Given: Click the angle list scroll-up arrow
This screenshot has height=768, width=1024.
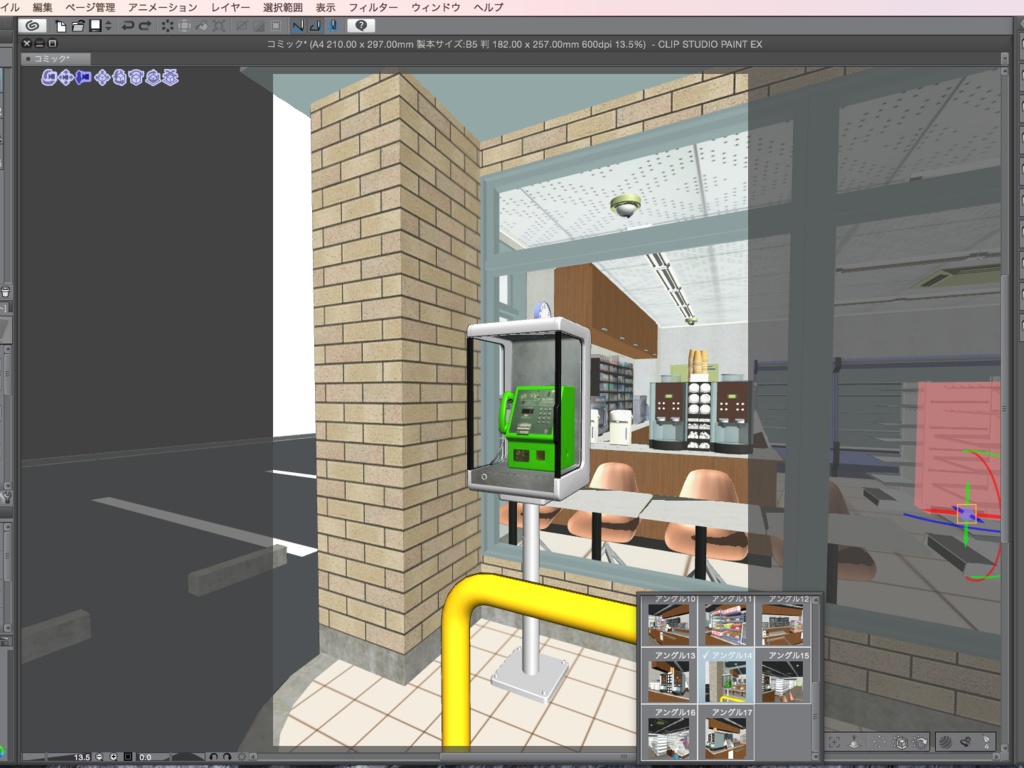Looking at the screenshot, I should (x=815, y=599).
